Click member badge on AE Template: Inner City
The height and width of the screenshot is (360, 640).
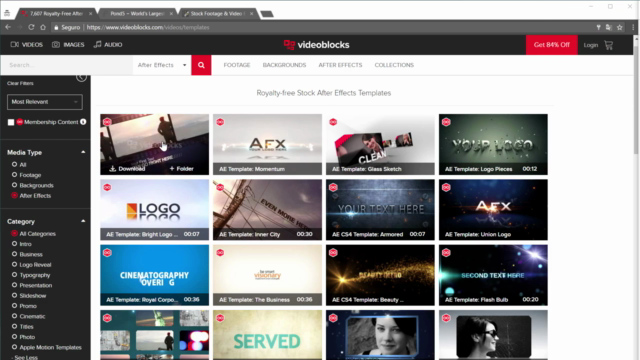tap(220, 187)
